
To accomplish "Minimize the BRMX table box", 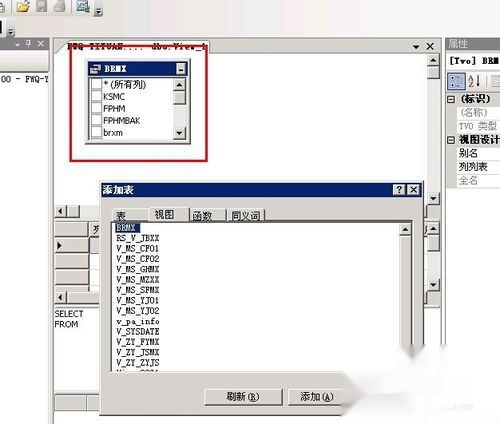I will [181, 69].
